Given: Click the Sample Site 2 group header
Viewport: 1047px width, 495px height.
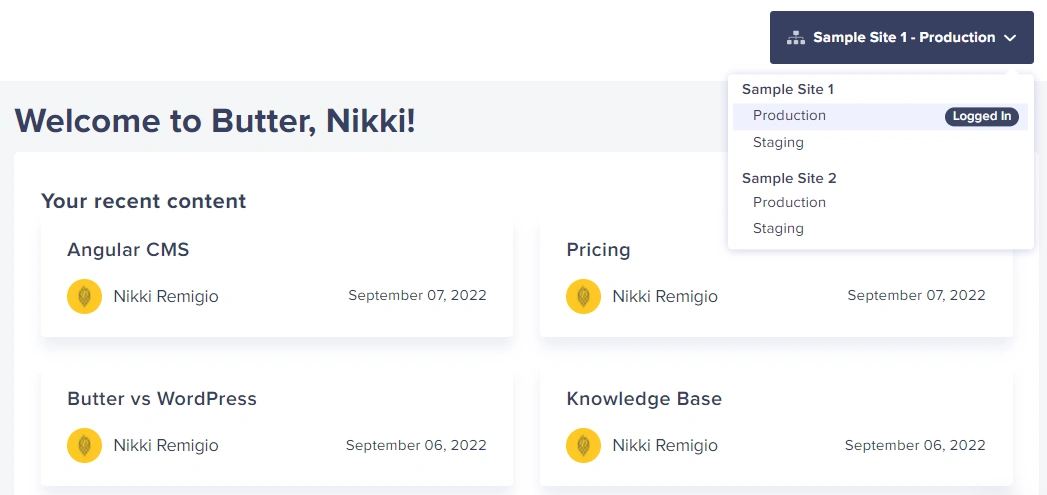Looking at the screenshot, I should (789, 178).
